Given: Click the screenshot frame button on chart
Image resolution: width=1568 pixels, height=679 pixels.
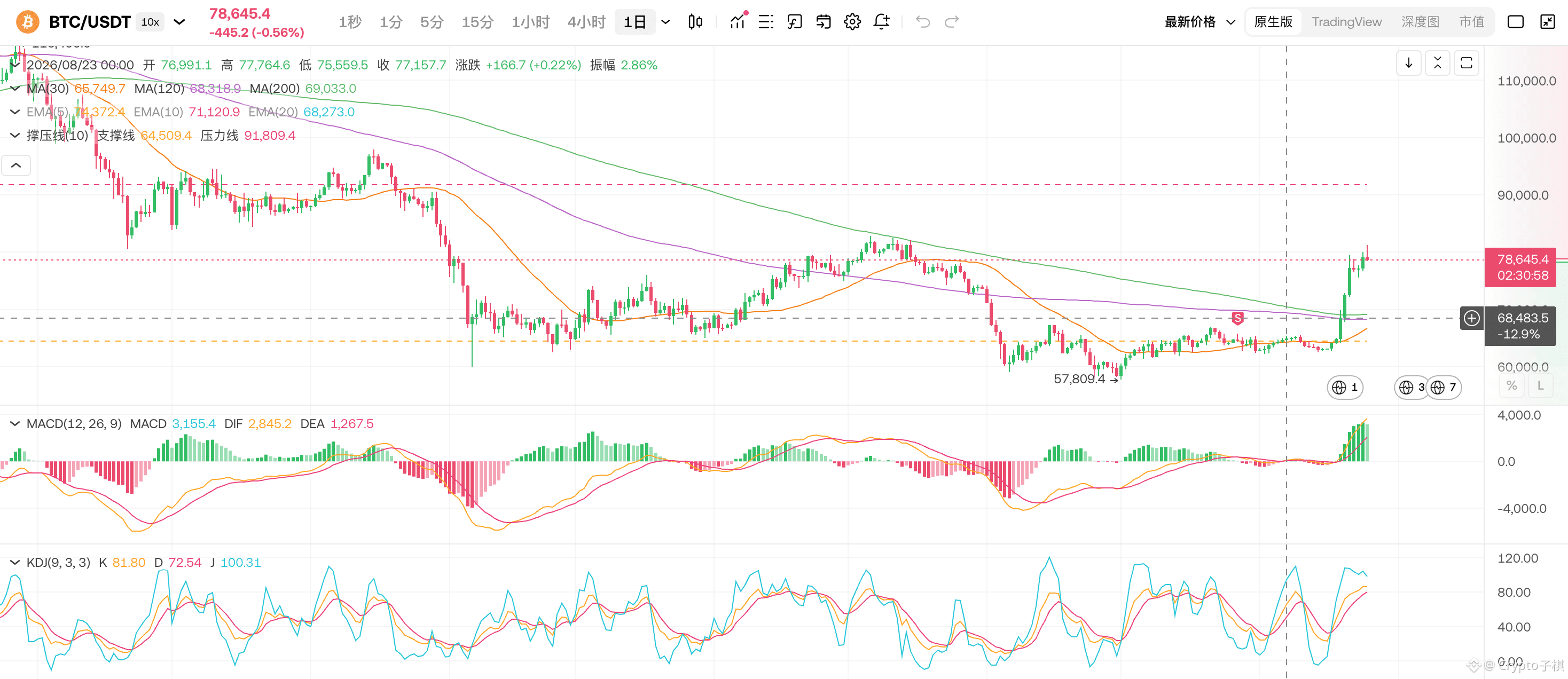Looking at the screenshot, I should pos(1467,62).
